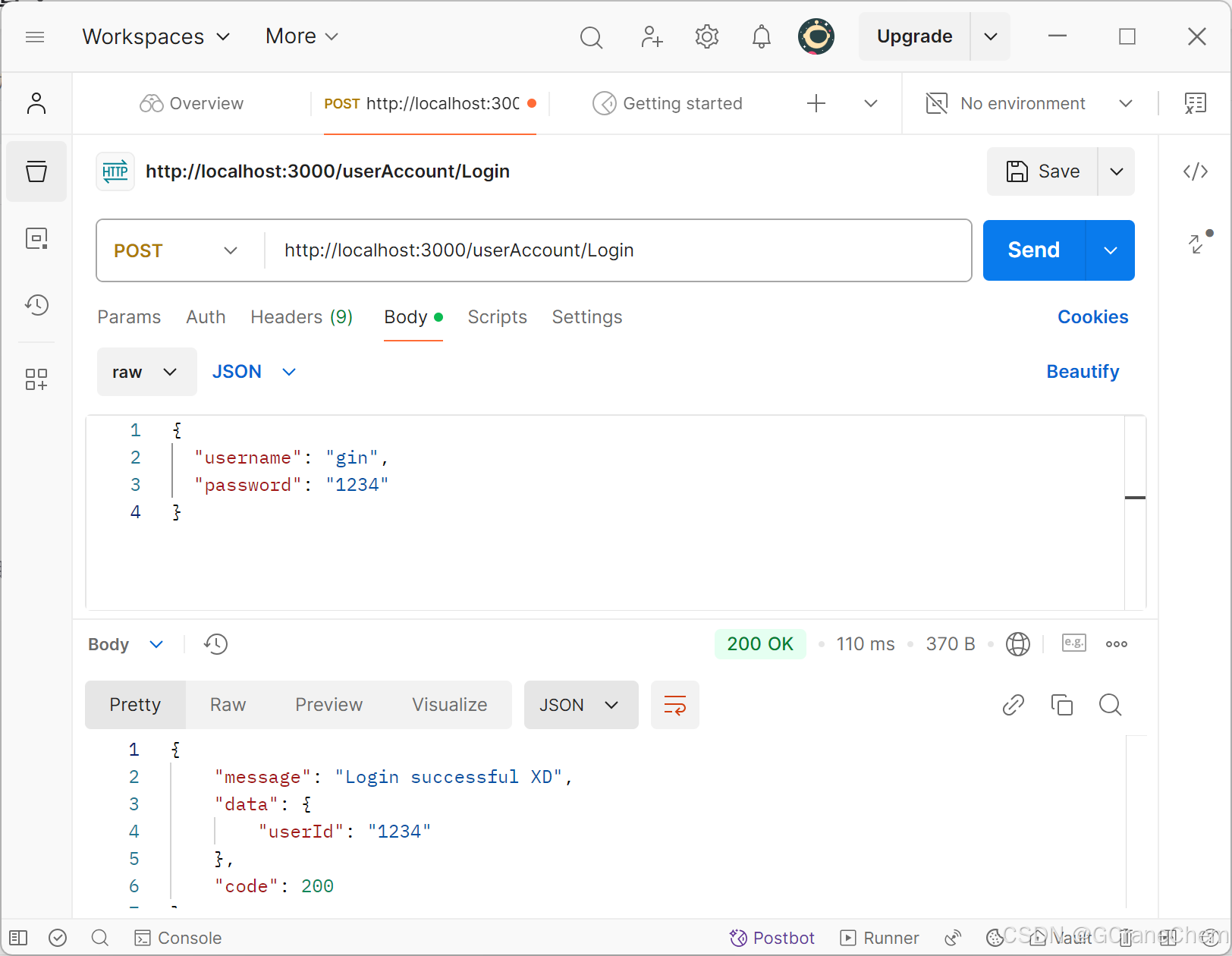Expand the More menu

(302, 36)
